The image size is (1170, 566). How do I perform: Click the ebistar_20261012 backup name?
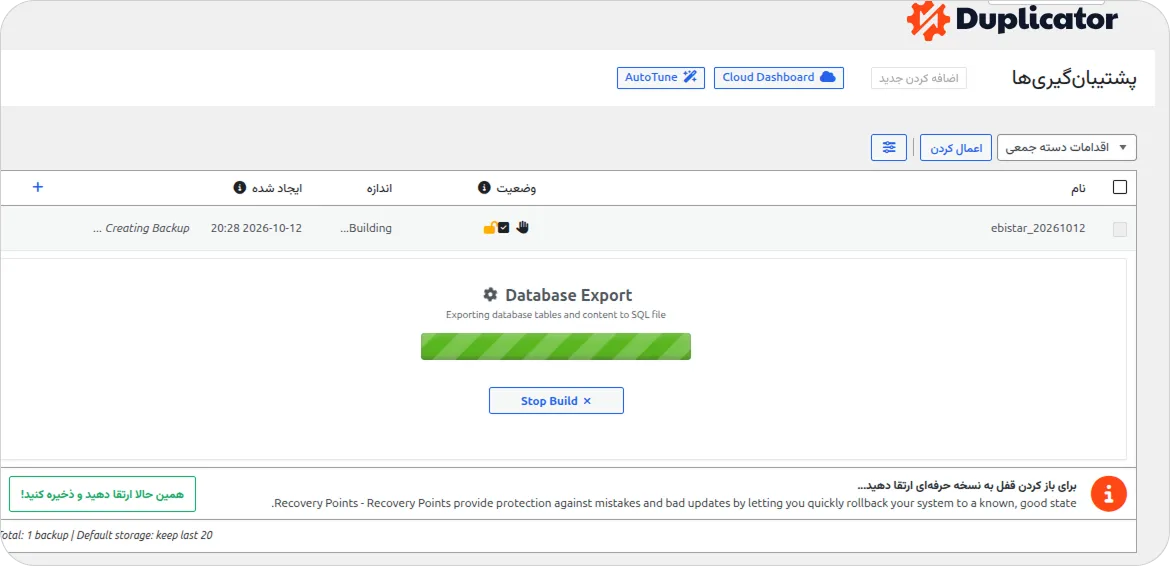(1037, 229)
